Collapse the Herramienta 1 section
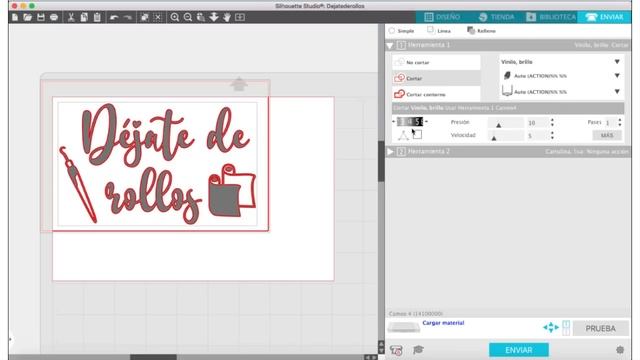Screen dimensions: 640x360 [x=390, y=46]
